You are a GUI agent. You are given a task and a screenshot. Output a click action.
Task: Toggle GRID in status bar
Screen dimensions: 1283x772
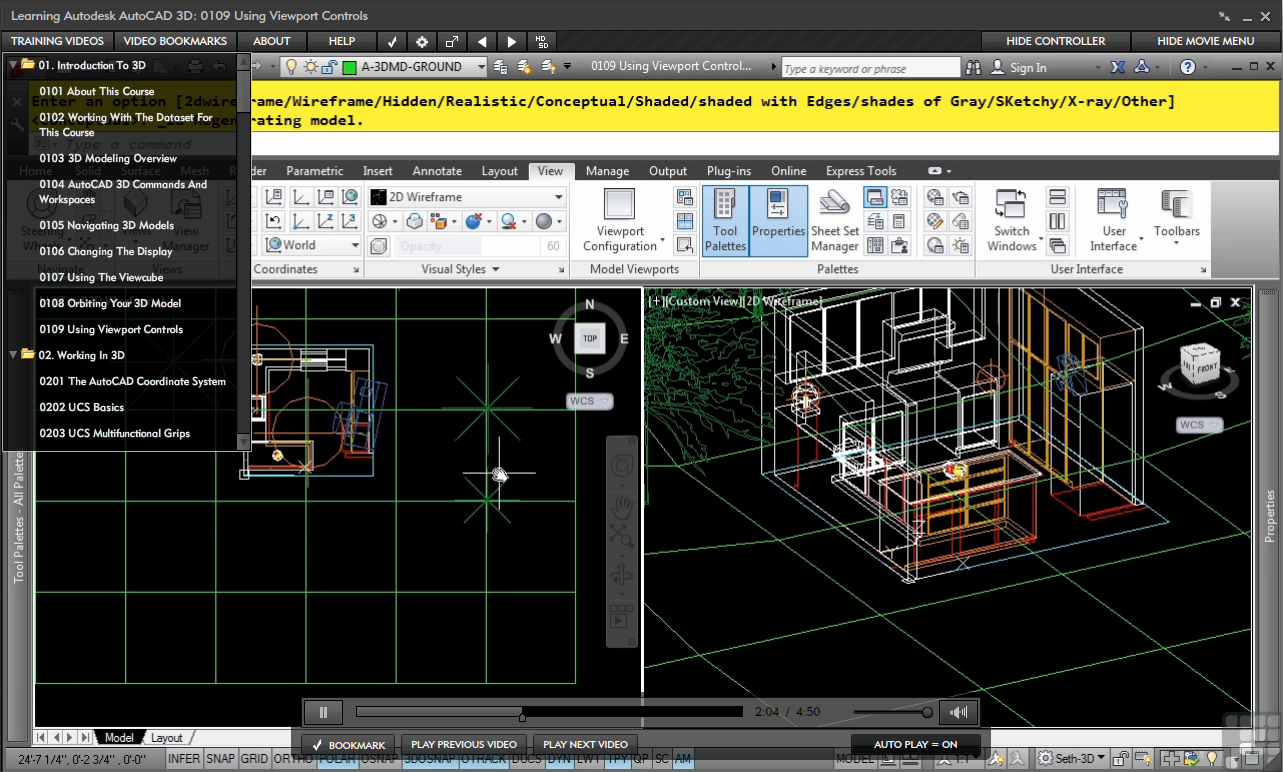(x=254, y=759)
